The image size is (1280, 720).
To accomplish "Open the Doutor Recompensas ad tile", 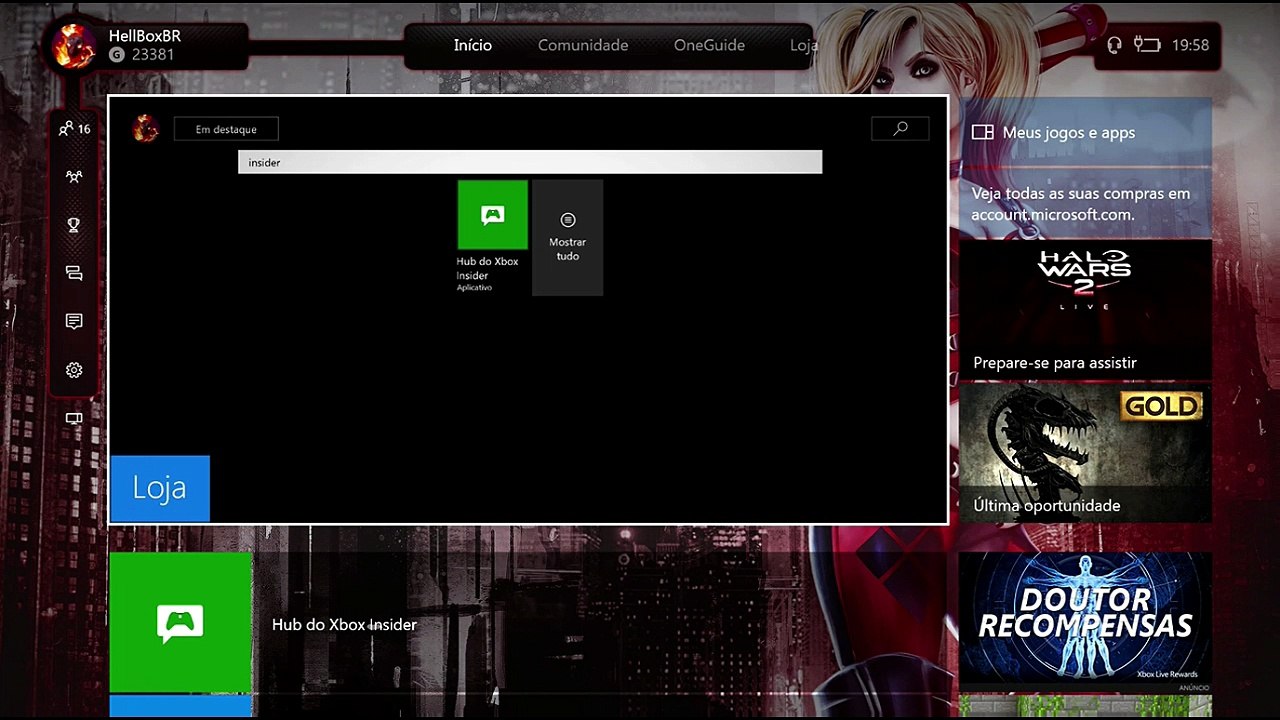I will click(x=1085, y=620).
